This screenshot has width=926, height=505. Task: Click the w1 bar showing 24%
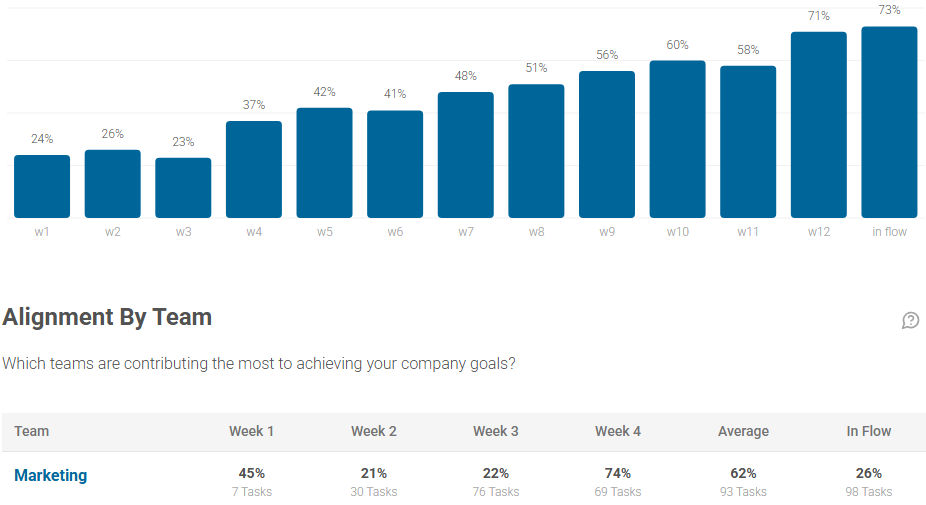(42, 187)
